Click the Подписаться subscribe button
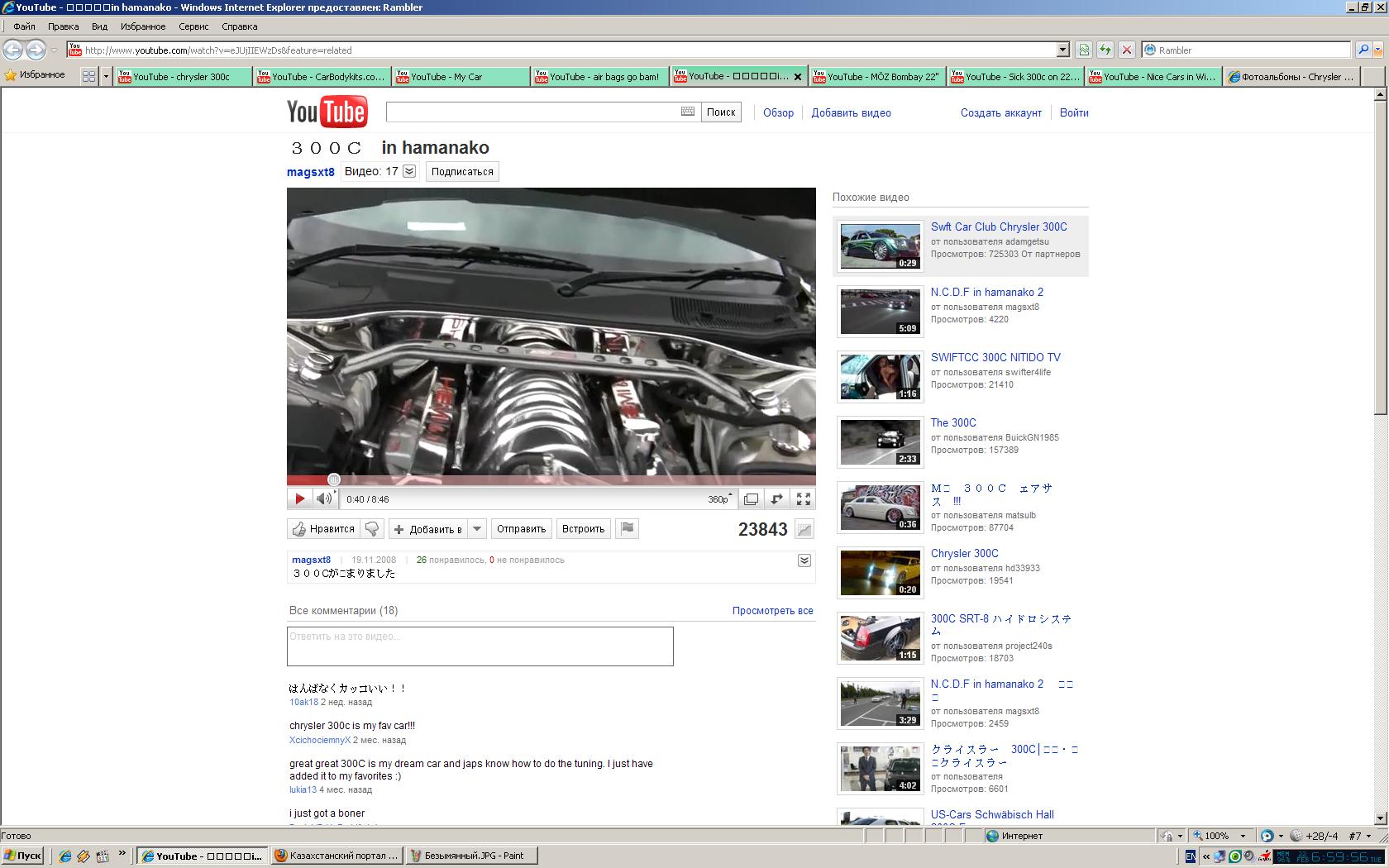 click(462, 172)
